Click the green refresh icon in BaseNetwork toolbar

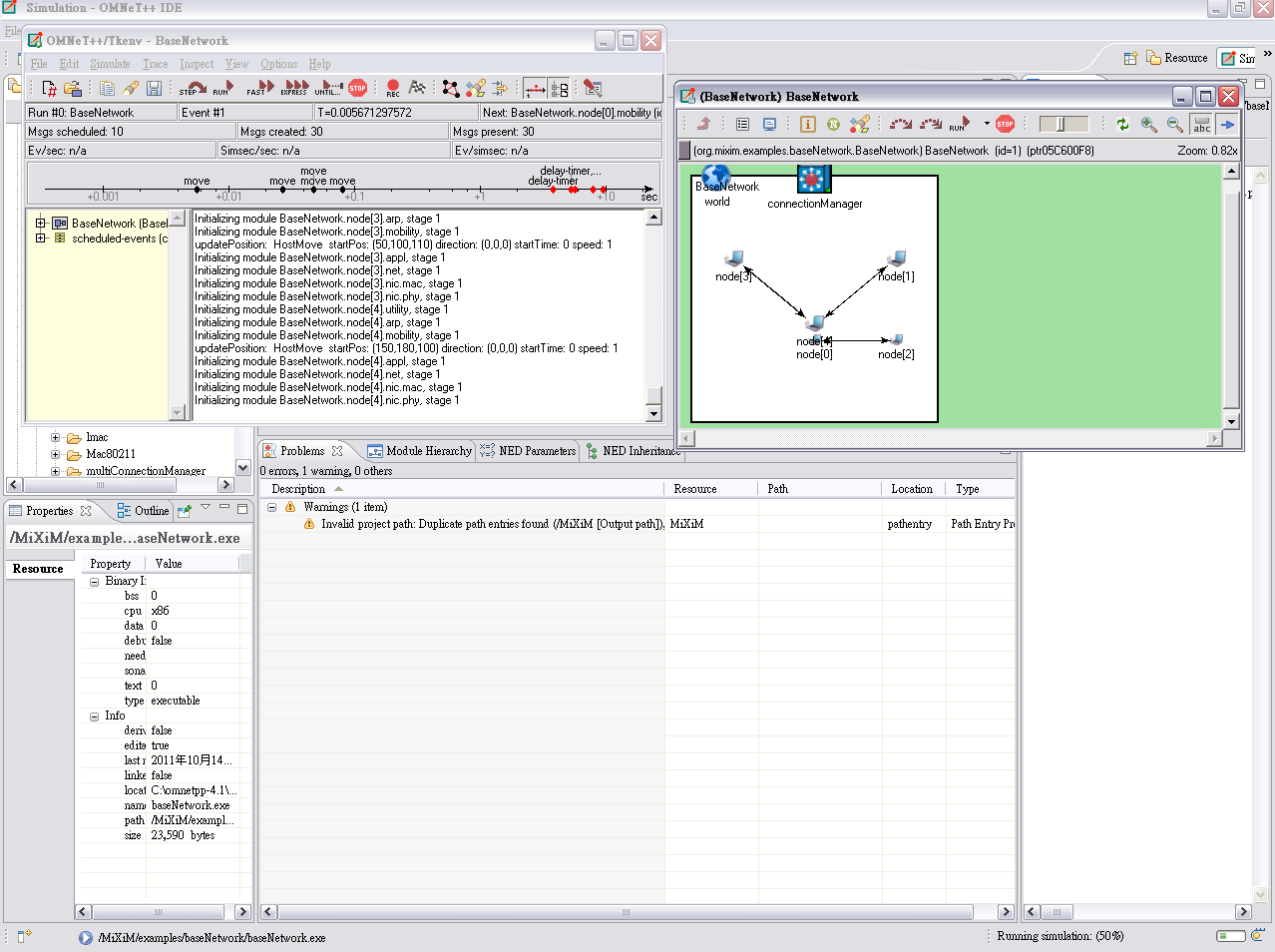click(1122, 124)
